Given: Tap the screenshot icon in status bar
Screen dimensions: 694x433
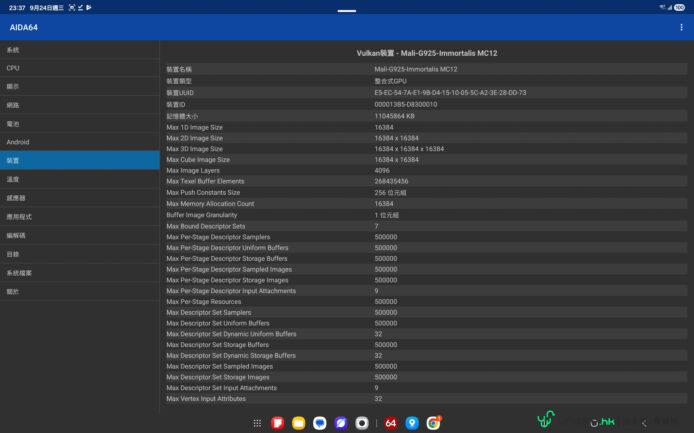Looking at the screenshot, I should click(x=72, y=8).
